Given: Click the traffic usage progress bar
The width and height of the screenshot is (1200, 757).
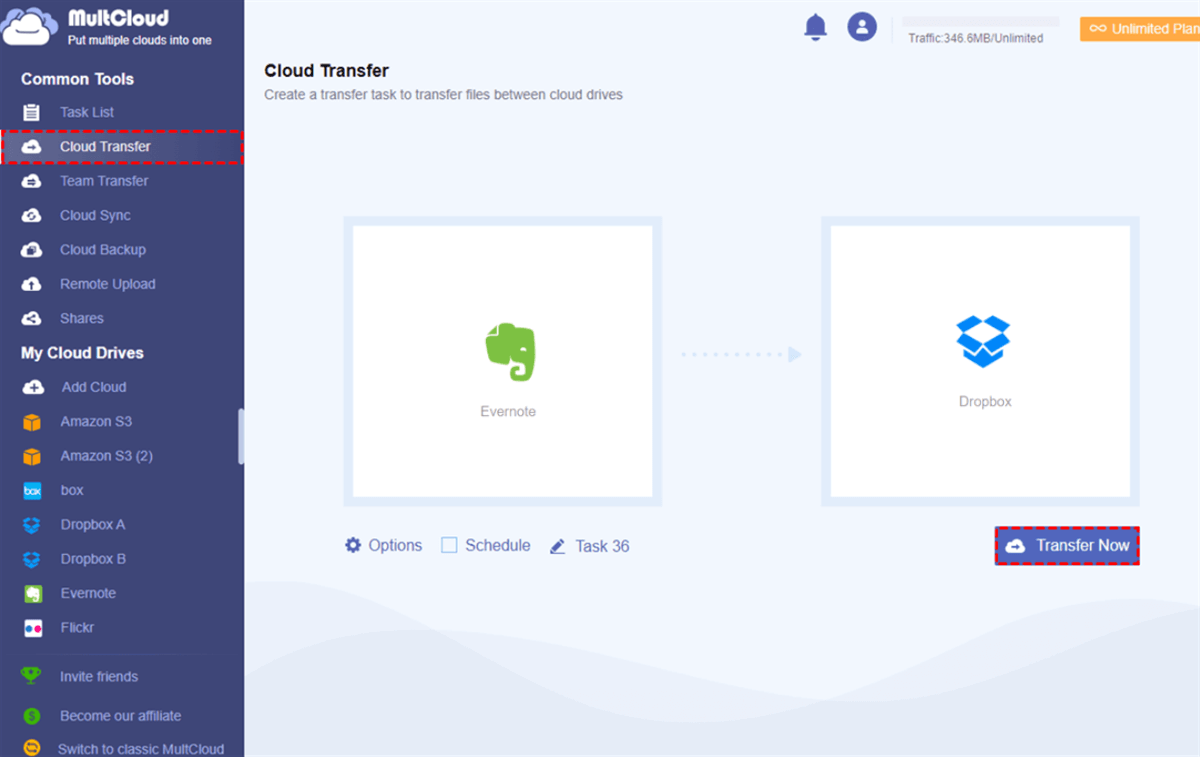Looking at the screenshot, I should coord(980,21).
